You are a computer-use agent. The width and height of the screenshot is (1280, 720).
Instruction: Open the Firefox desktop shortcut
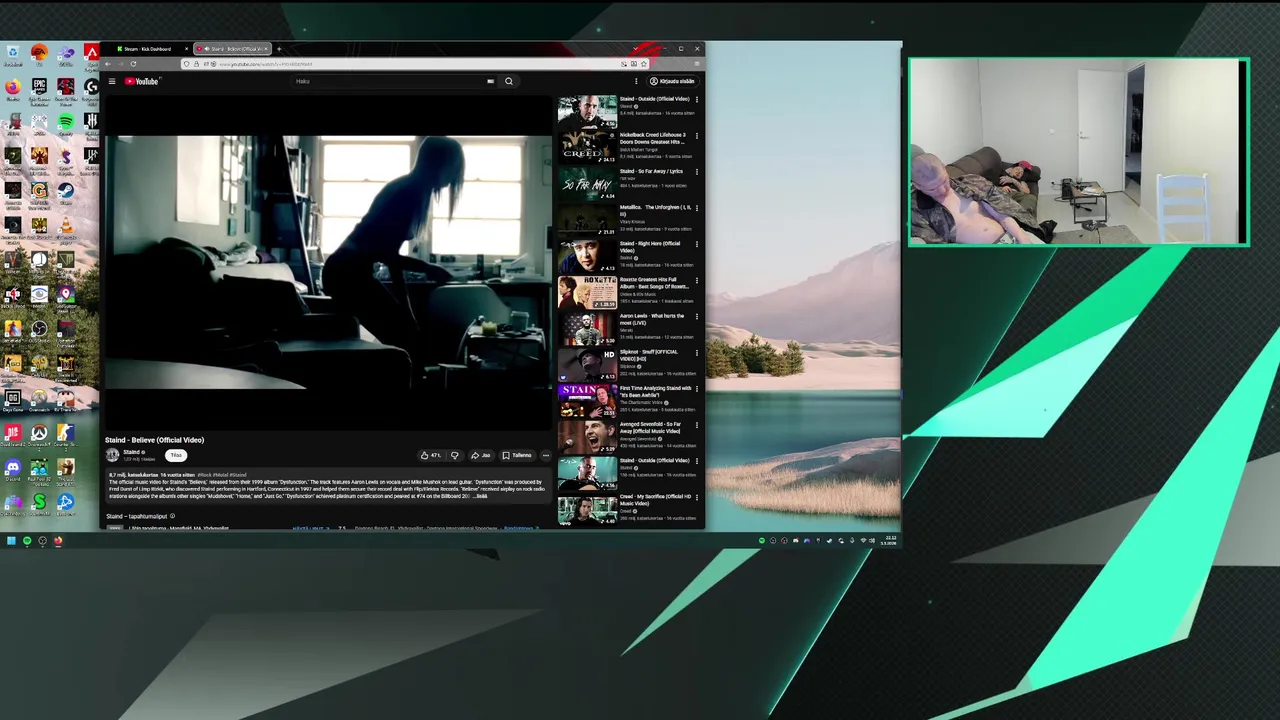click(13, 88)
